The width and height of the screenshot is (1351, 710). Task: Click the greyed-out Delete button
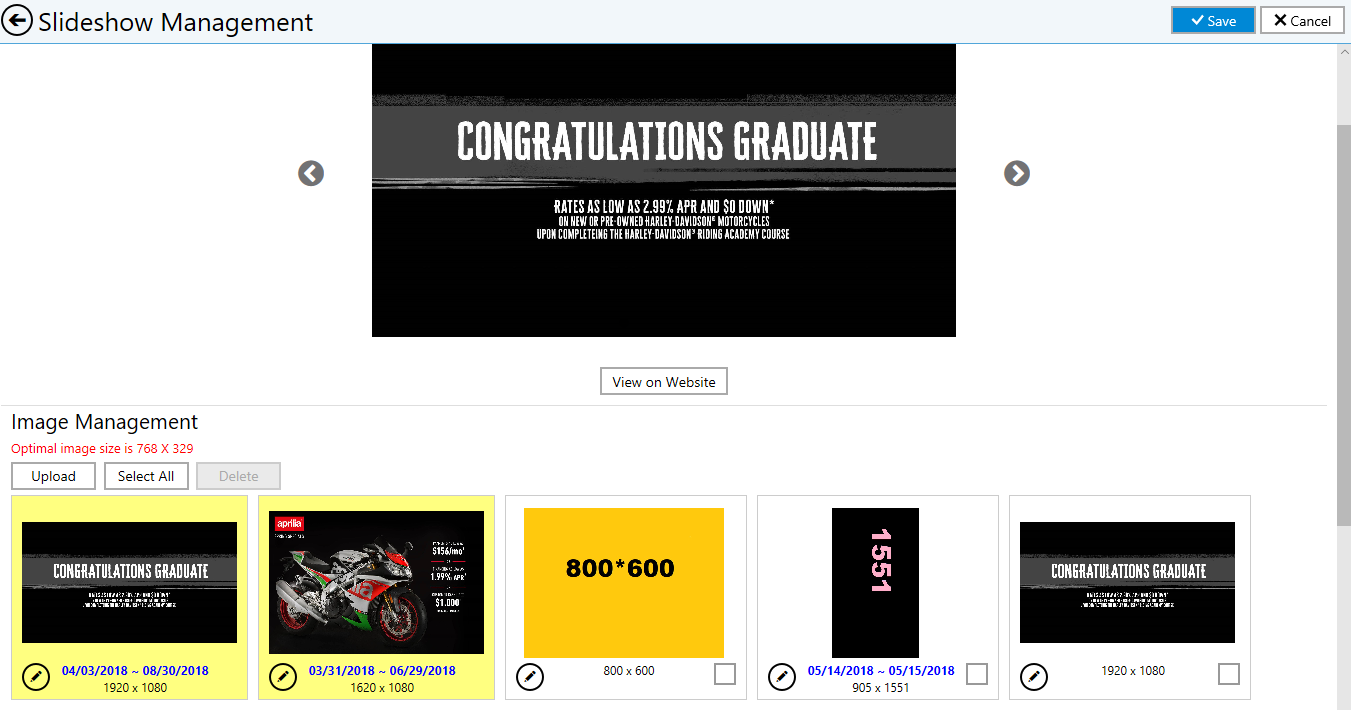[238, 476]
